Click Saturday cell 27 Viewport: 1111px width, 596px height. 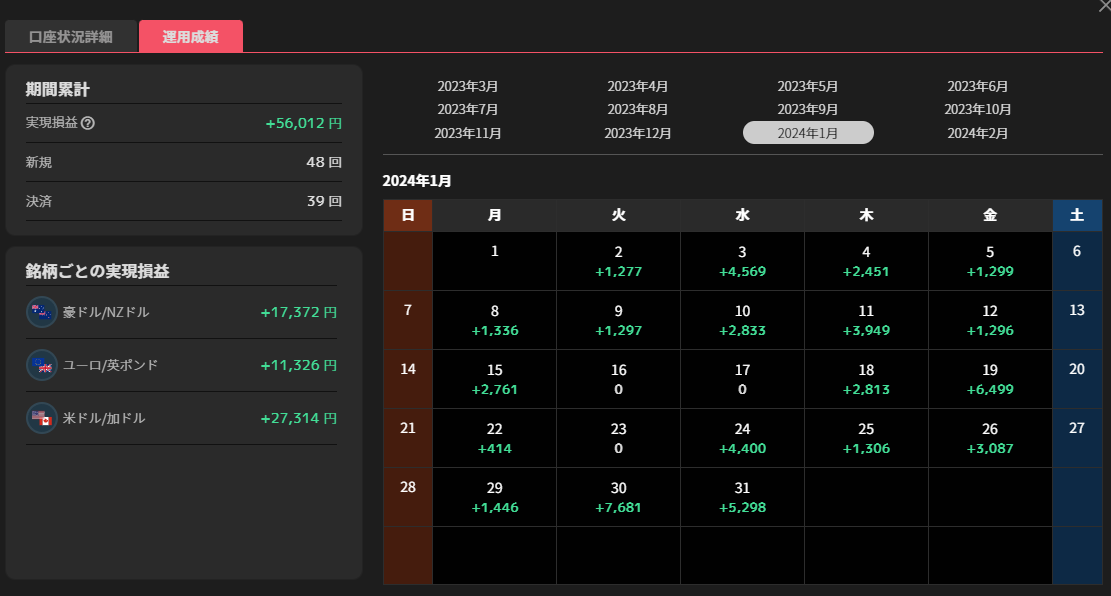(x=1077, y=438)
